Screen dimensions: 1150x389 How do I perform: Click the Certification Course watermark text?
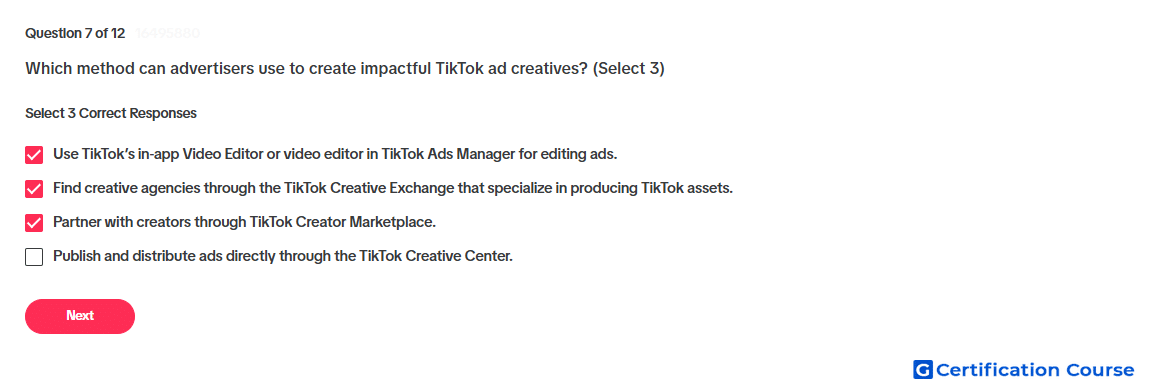pyautogui.click(x=1036, y=369)
